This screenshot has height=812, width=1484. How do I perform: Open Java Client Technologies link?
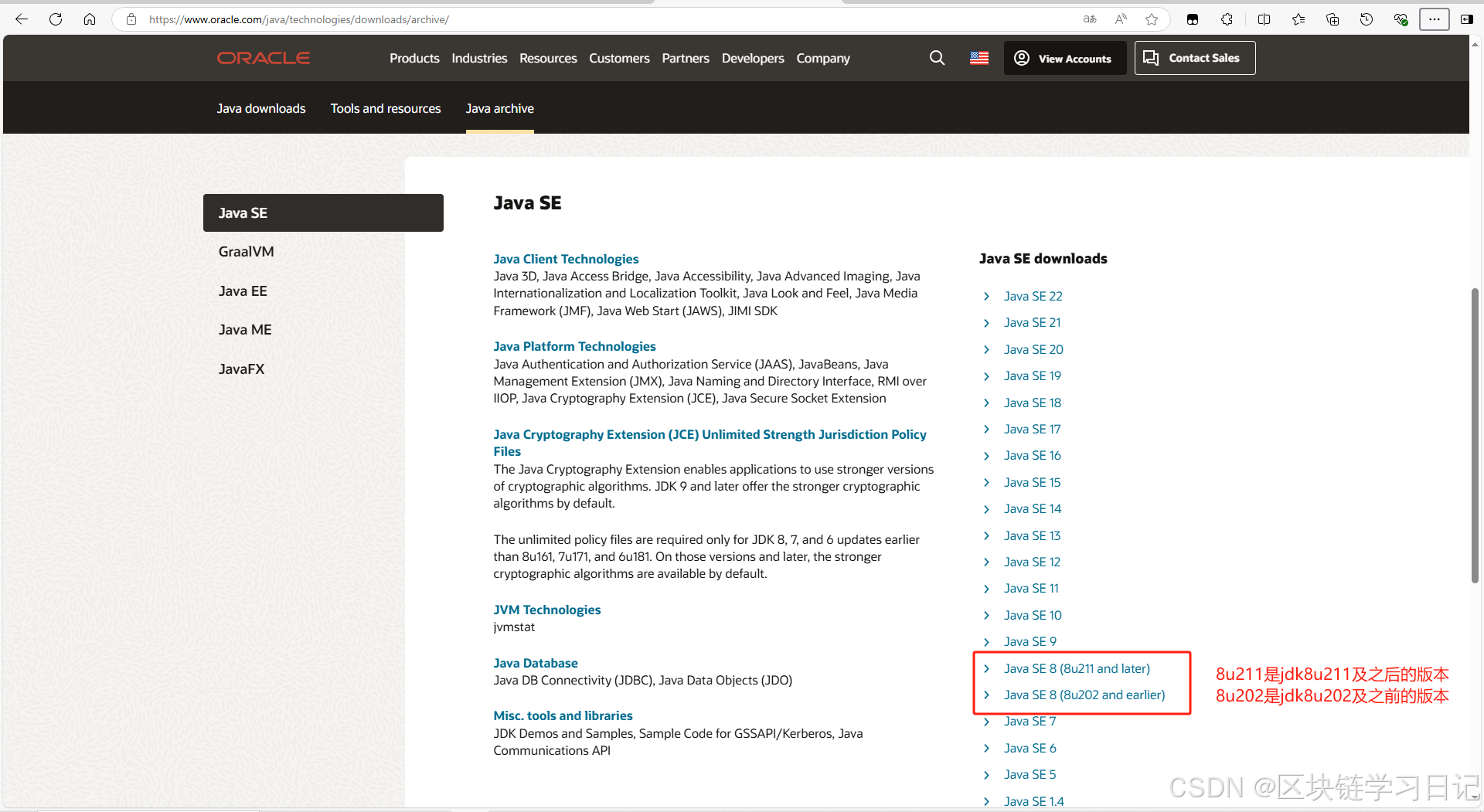pyautogui.click(x=566, y=259)
